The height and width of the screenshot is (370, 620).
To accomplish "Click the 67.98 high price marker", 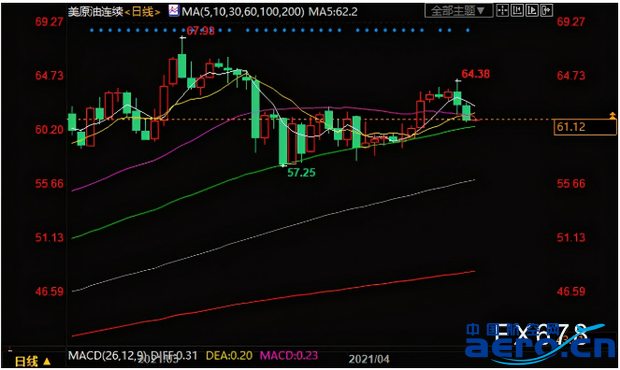I will [200, 31].
